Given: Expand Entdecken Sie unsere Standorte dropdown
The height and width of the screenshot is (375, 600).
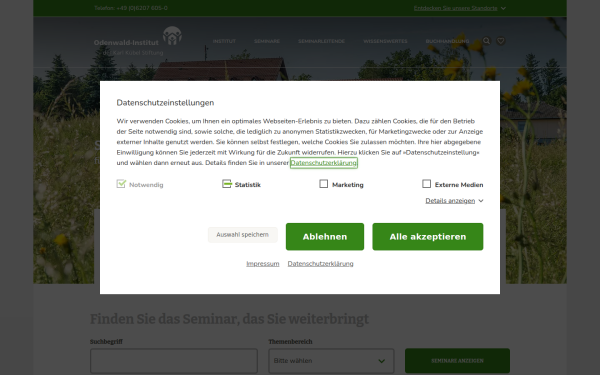Looking at the screenshot, I should point(460,8).
